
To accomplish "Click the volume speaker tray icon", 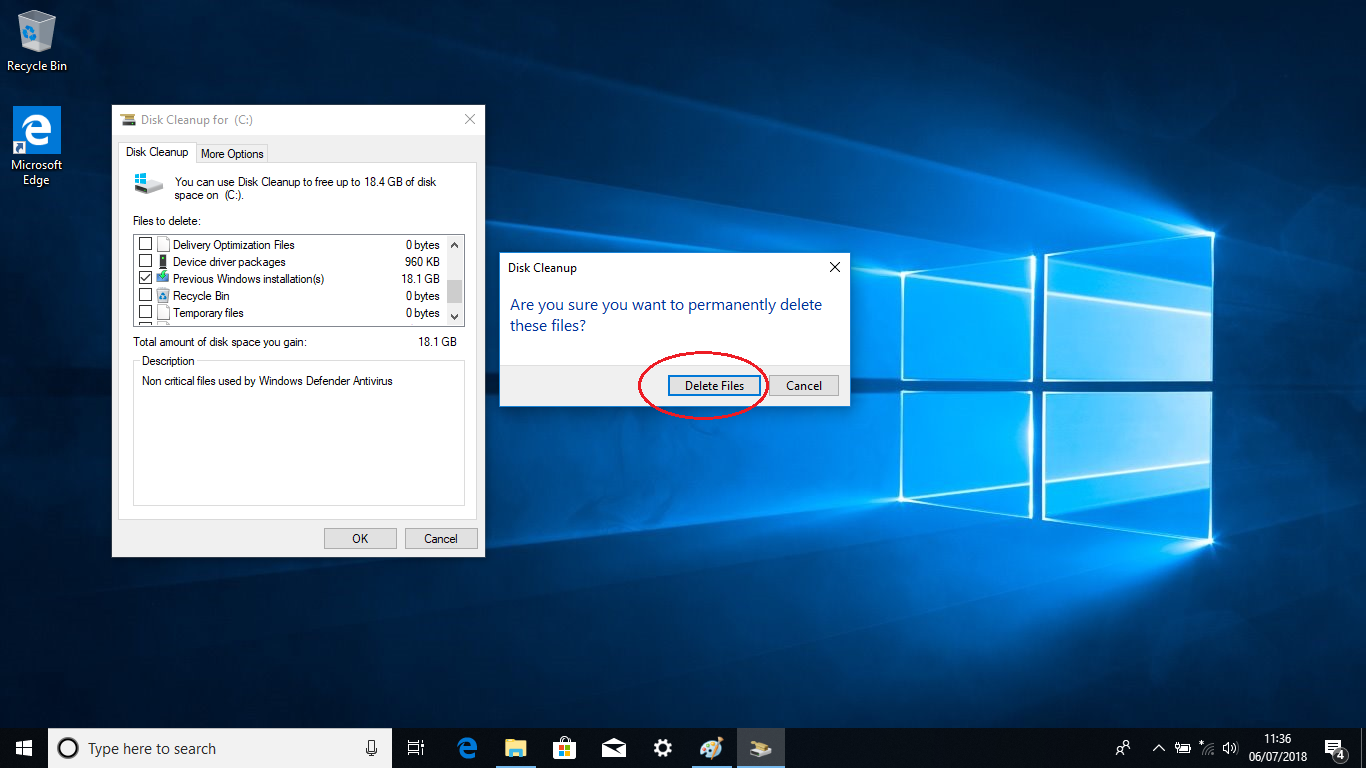I will (1230, 748).
